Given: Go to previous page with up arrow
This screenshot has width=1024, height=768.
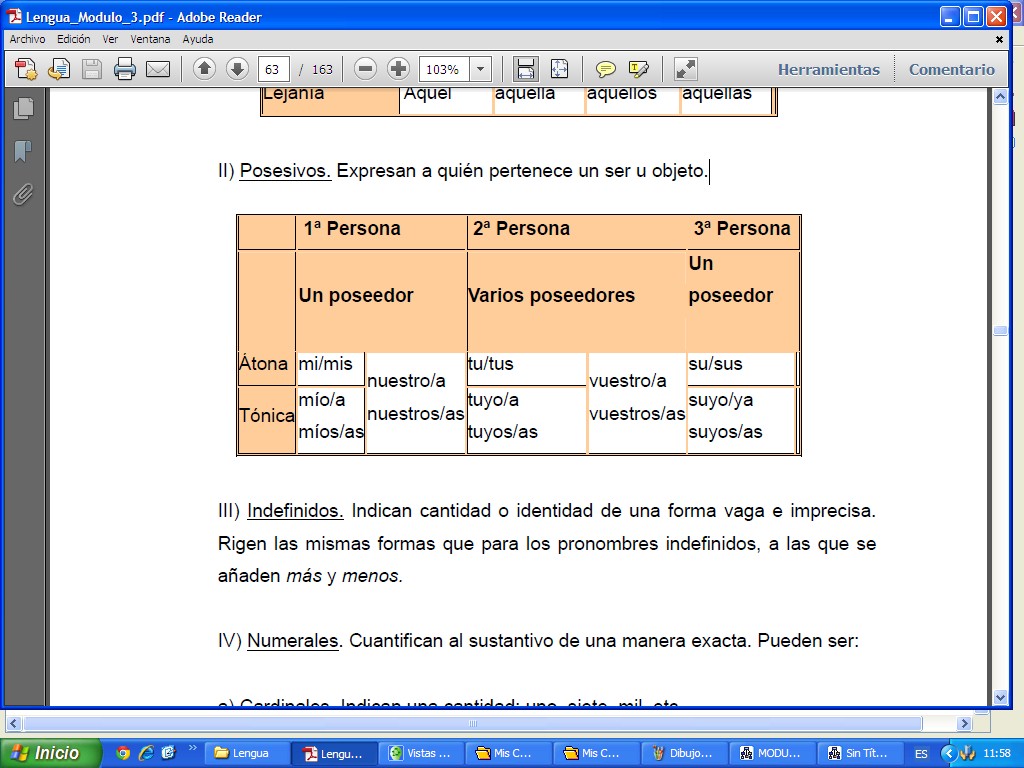Looking at the screenshot, I should coord(204,69).
